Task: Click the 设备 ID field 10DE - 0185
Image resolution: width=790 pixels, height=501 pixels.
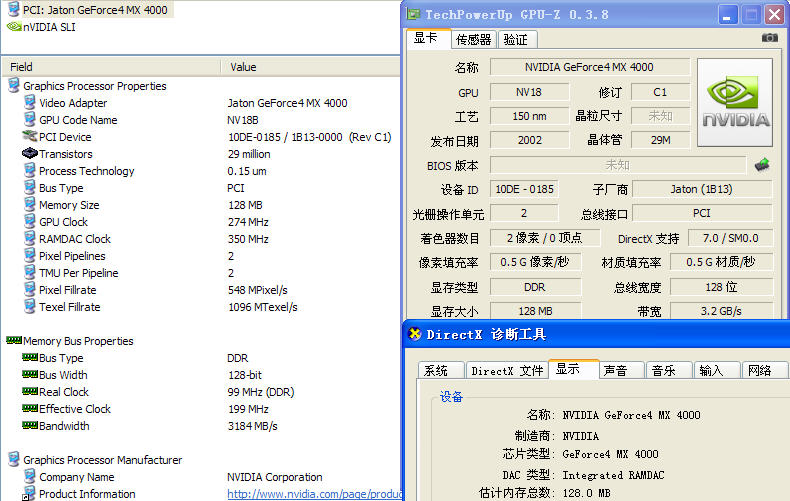Action: pyautogui.click(x=524, y=189)
